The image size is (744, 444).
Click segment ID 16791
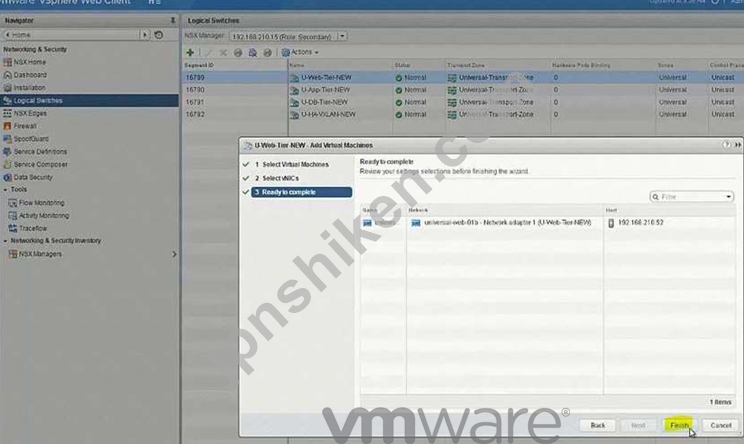[x=195, y=102]
